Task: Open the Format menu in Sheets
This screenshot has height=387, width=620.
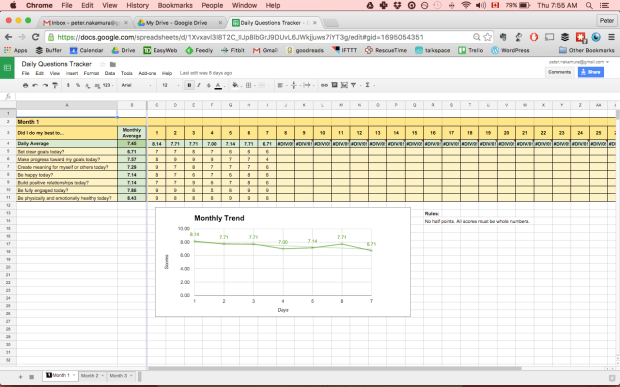Action: [x=91, y=74]
